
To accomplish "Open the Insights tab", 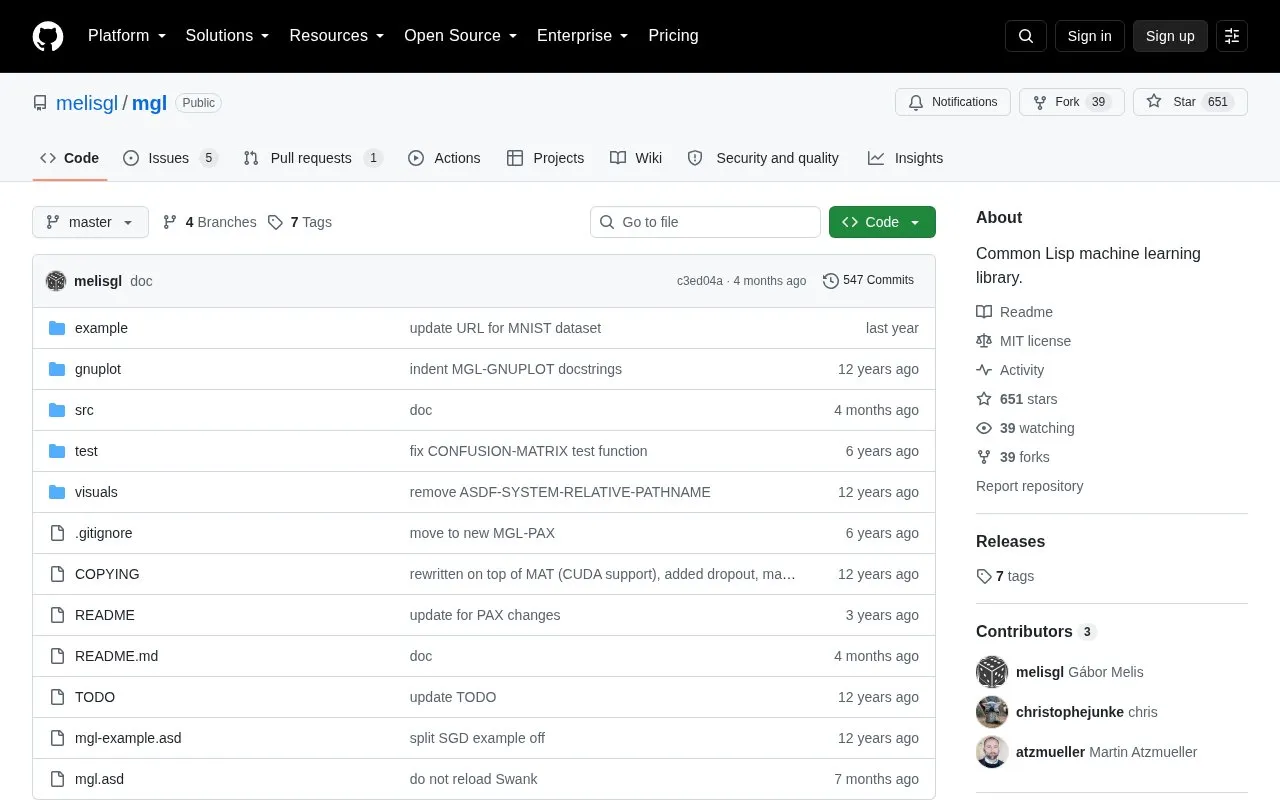I will tap(905, 158).
